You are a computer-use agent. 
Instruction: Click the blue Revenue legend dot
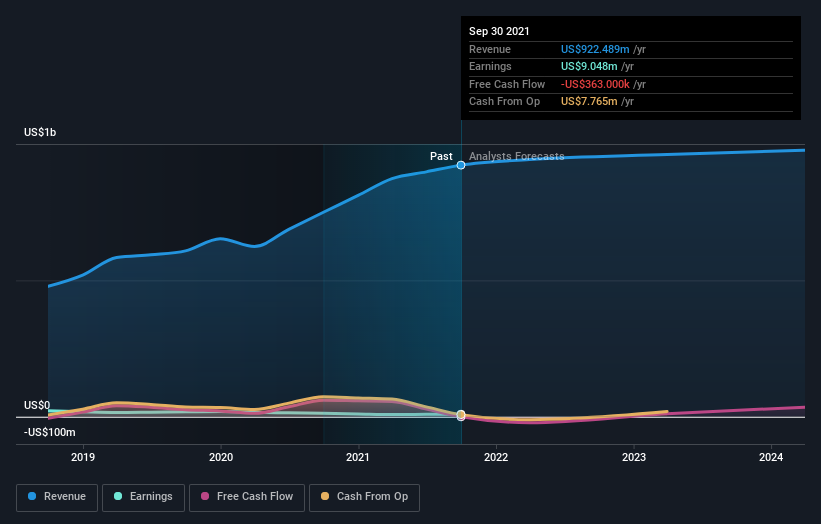point(32,496)
